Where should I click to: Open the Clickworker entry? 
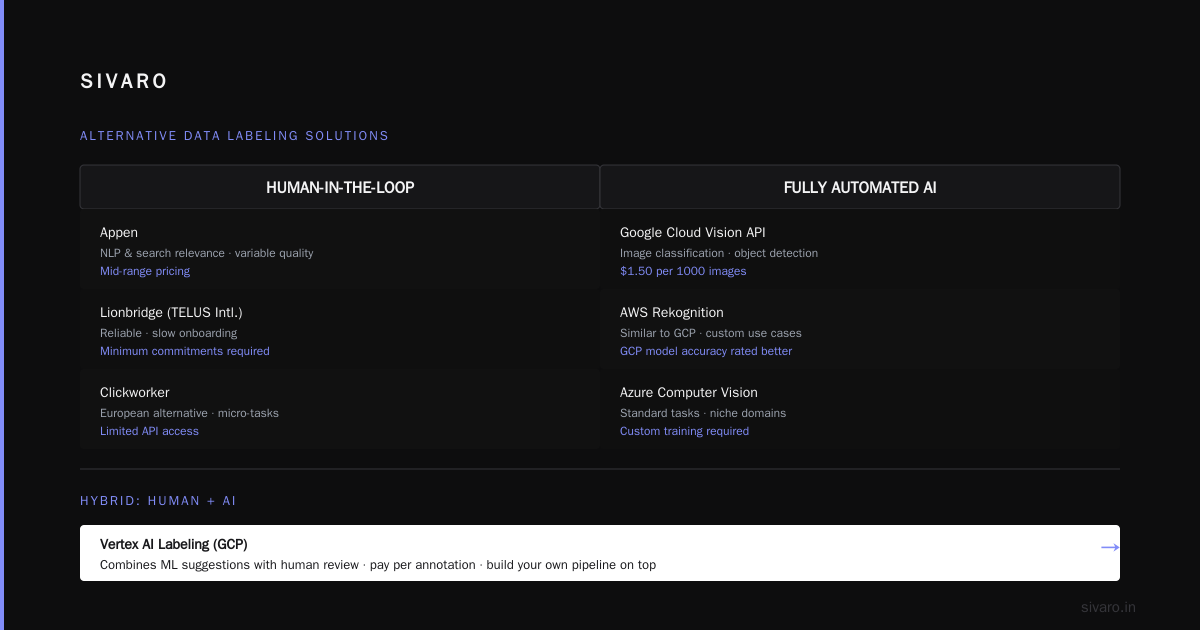click(135, 393)
